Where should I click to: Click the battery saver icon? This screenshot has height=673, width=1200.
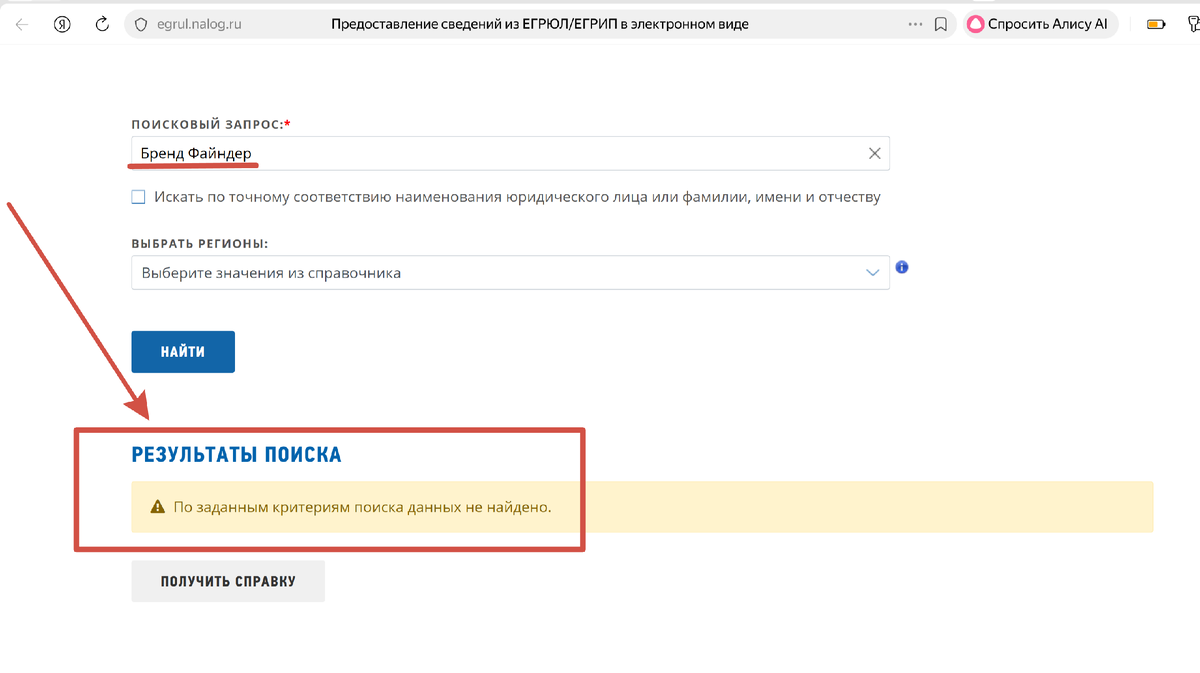click(1157, 24)
